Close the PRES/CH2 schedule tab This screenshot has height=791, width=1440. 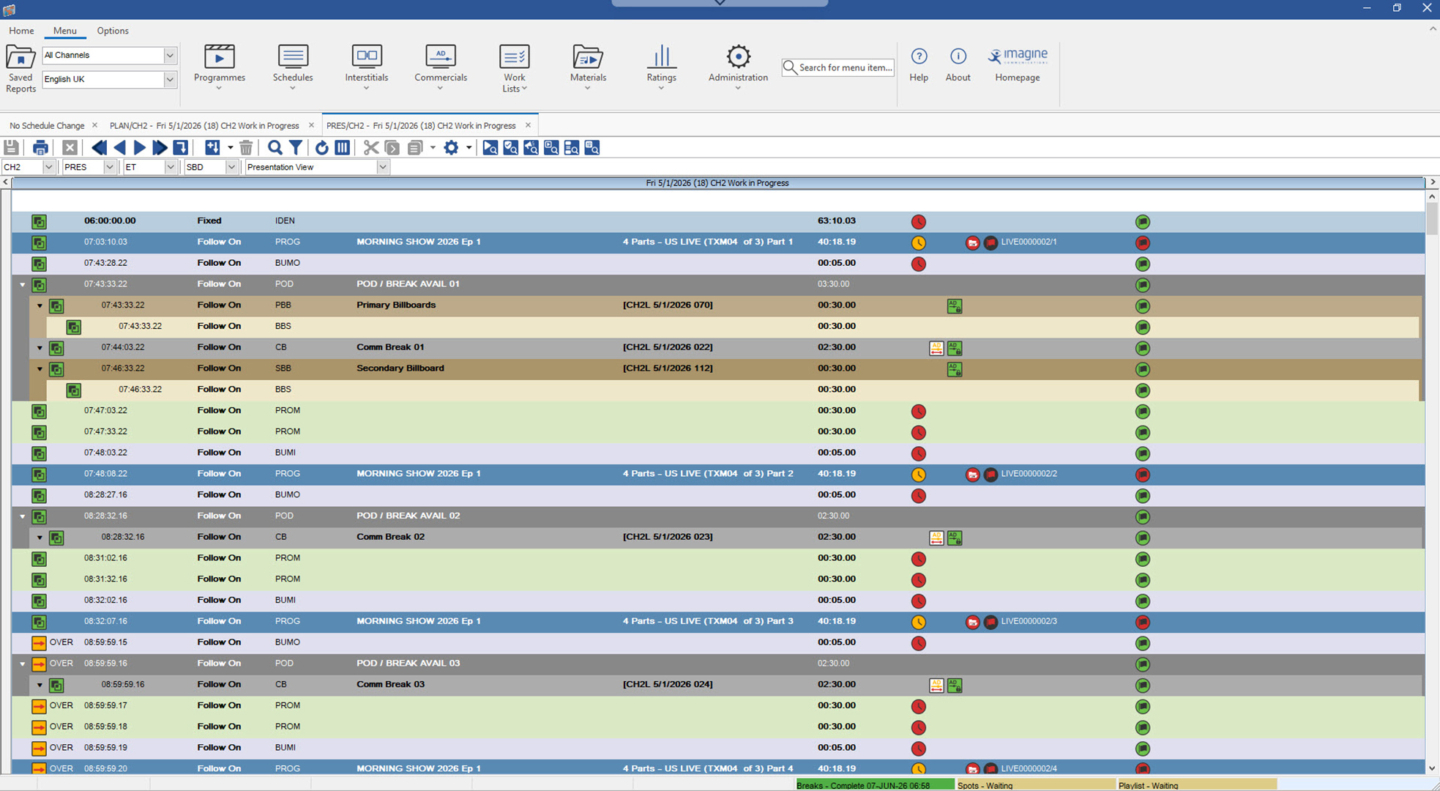pyautogui.click(x=528, y=126)
